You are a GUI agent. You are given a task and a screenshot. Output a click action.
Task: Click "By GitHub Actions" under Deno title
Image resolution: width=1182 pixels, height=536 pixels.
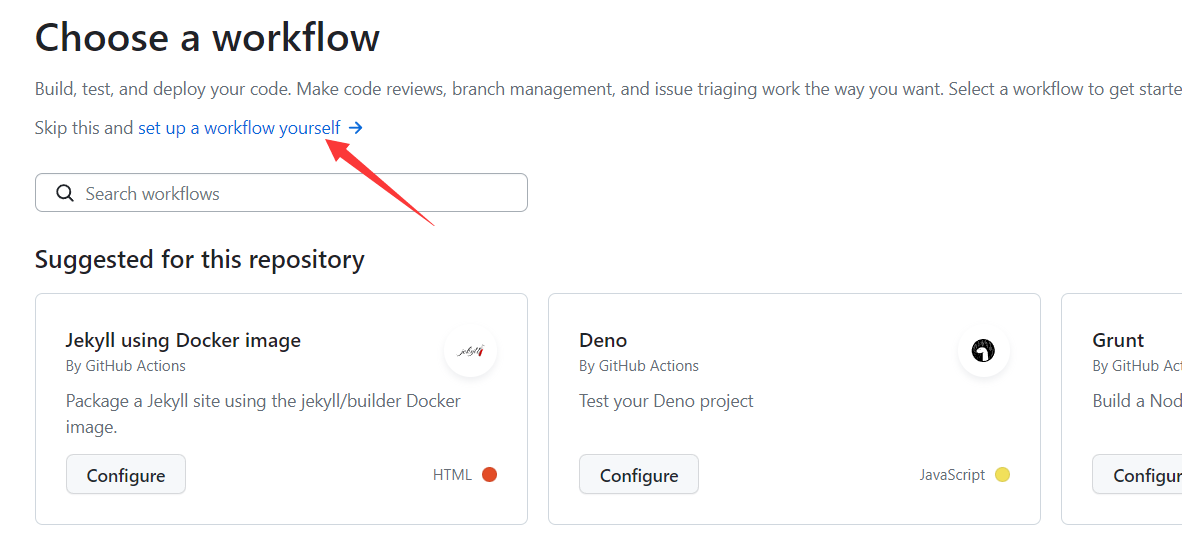point(639,366)
